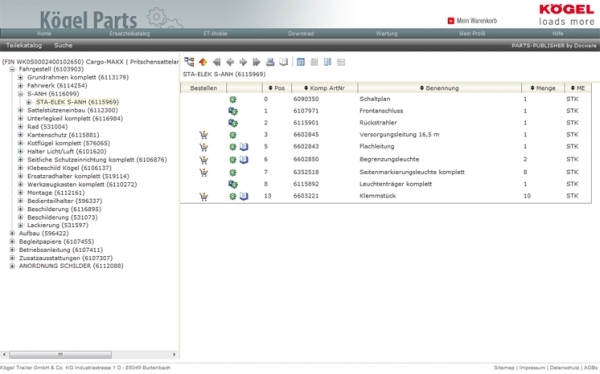Add Begrenzungsleuchte to cart
The image size is (600, 374).
204,160
